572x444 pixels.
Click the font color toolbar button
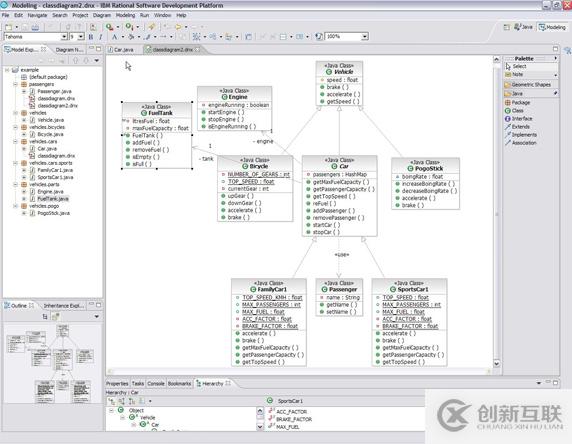pyautogui.click(x=115, y=37)
